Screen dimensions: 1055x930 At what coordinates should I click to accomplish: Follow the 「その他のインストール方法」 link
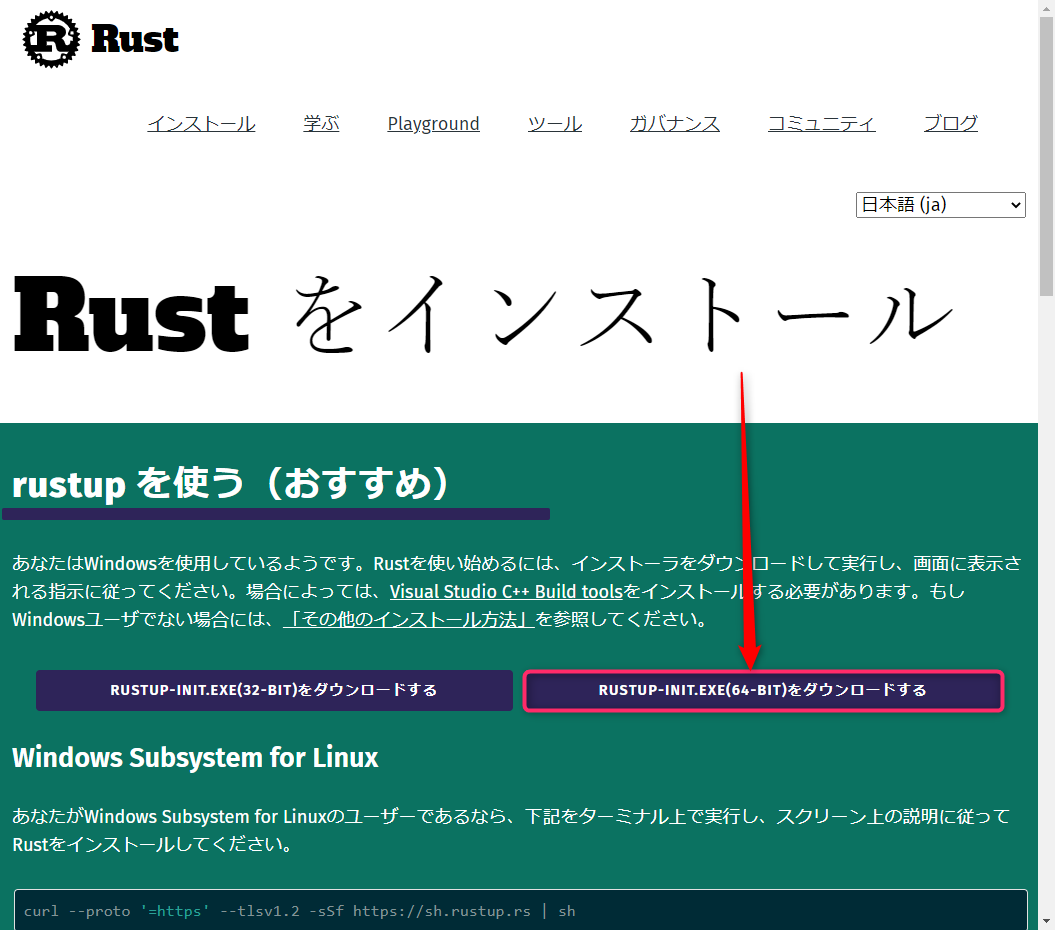(x=408, y=619)
